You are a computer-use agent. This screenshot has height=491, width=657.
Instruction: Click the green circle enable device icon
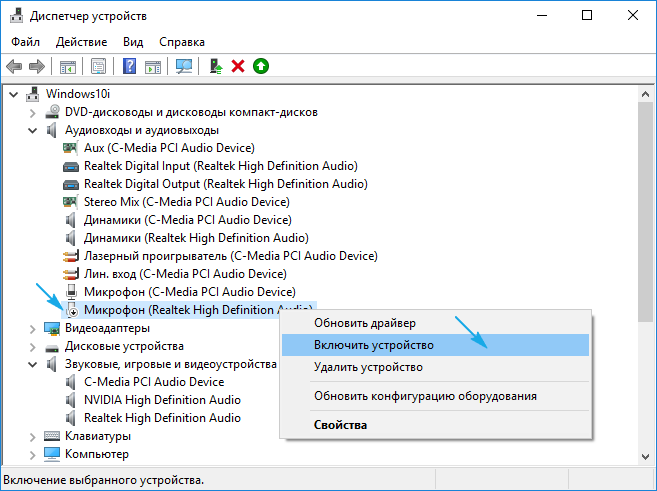260,66
